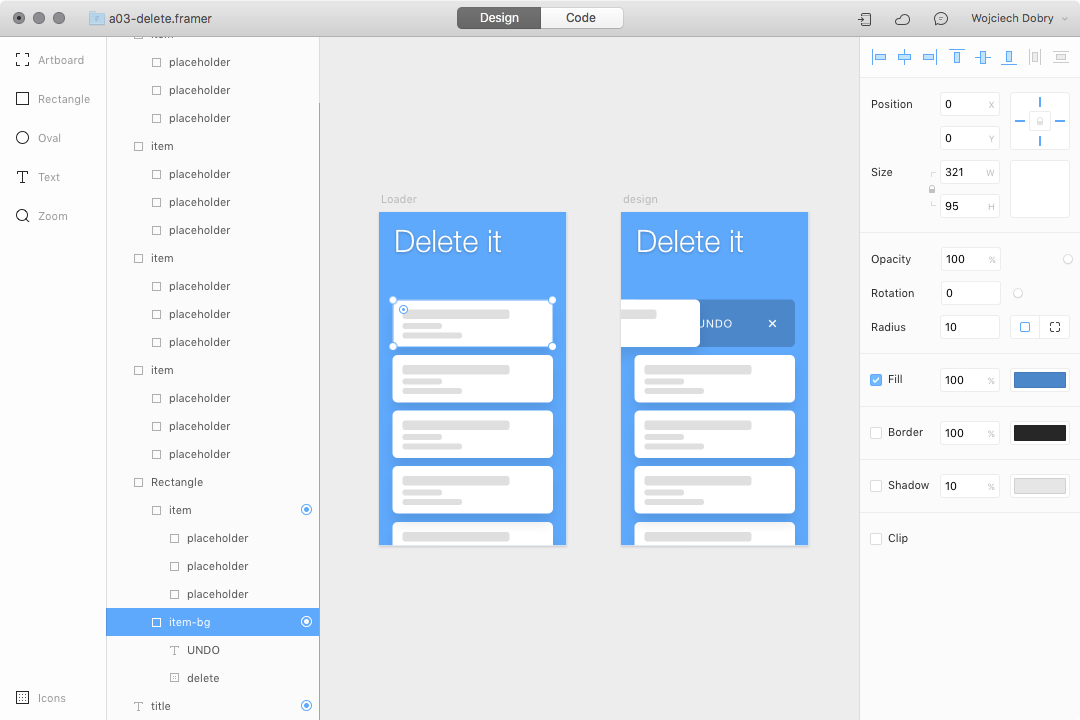This screenshot has width=1080, height=720.
Task: Open the Wojciech Dobry account menu
Action: click(x=1013, y=18)
